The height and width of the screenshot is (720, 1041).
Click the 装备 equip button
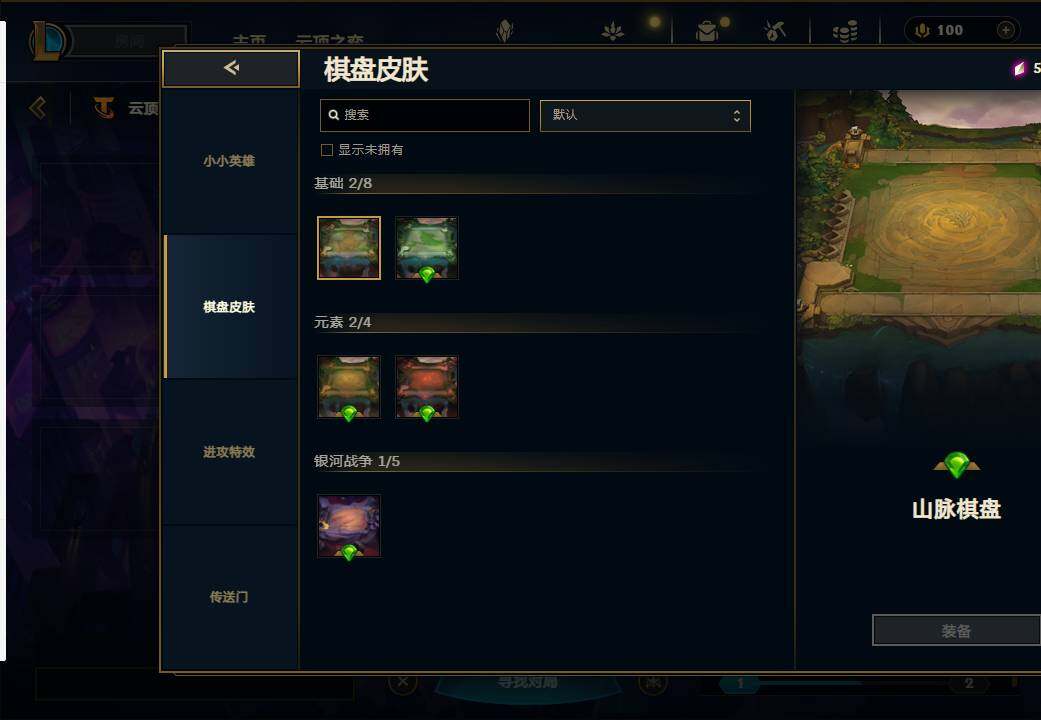click(956, 630)
